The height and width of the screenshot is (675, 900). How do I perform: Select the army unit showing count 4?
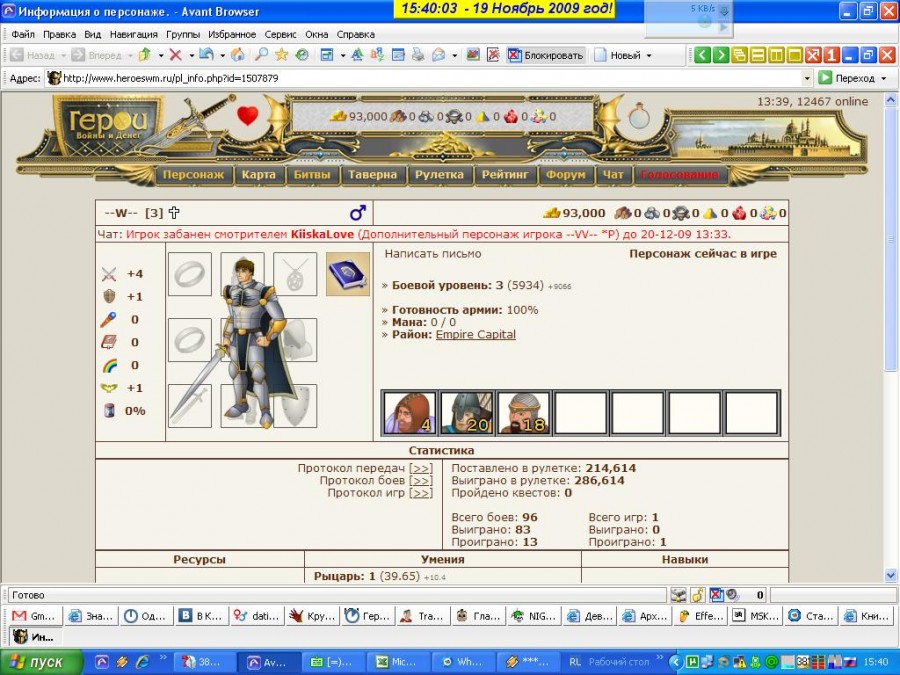pos(410,413)
